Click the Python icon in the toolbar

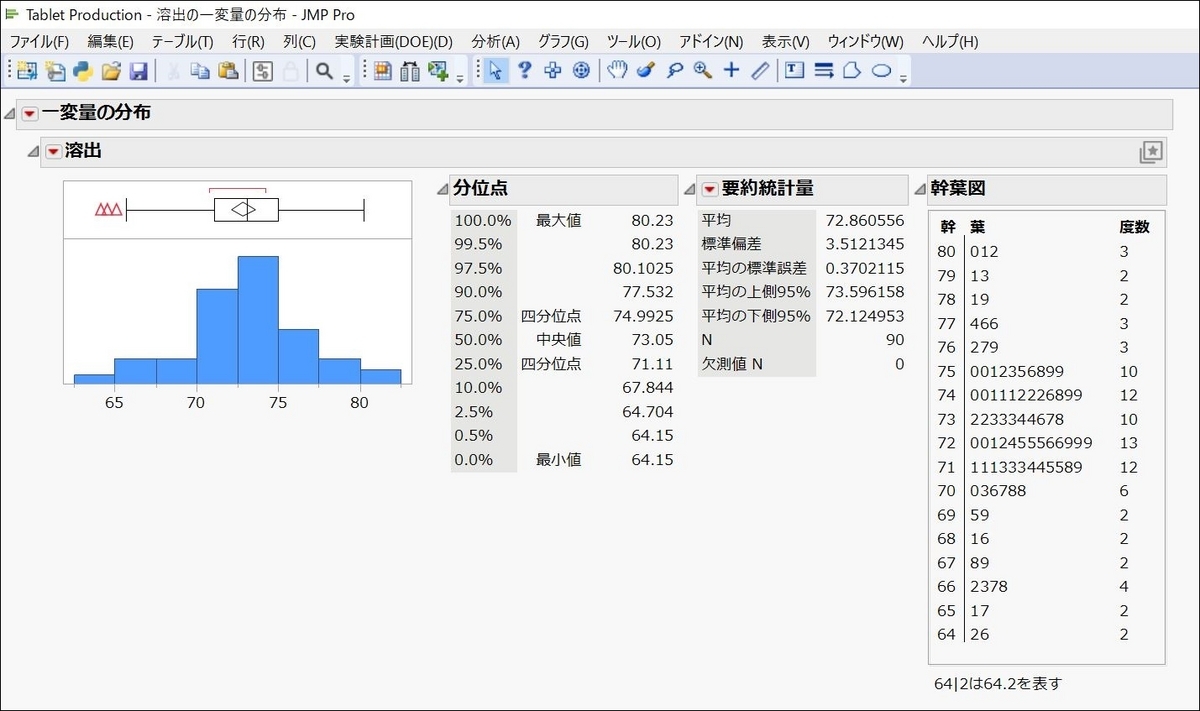[83, 71]
